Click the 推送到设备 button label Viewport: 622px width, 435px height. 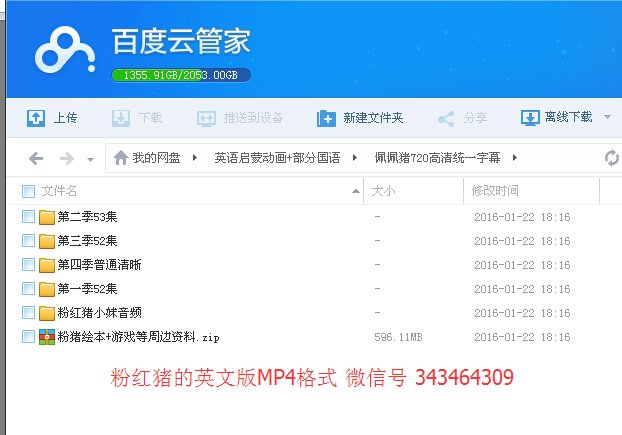point(253,118)
